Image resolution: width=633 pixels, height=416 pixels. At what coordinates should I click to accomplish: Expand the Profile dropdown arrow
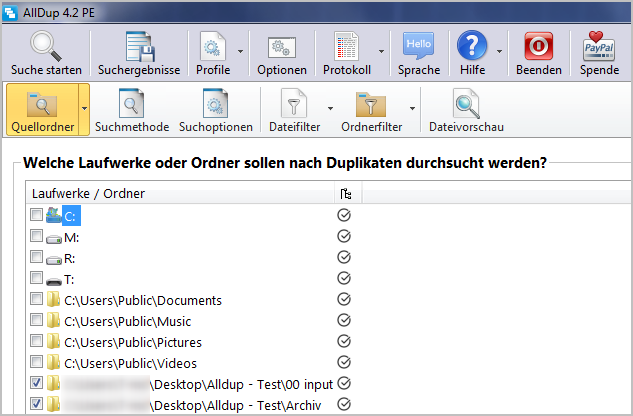coord(241,52)
